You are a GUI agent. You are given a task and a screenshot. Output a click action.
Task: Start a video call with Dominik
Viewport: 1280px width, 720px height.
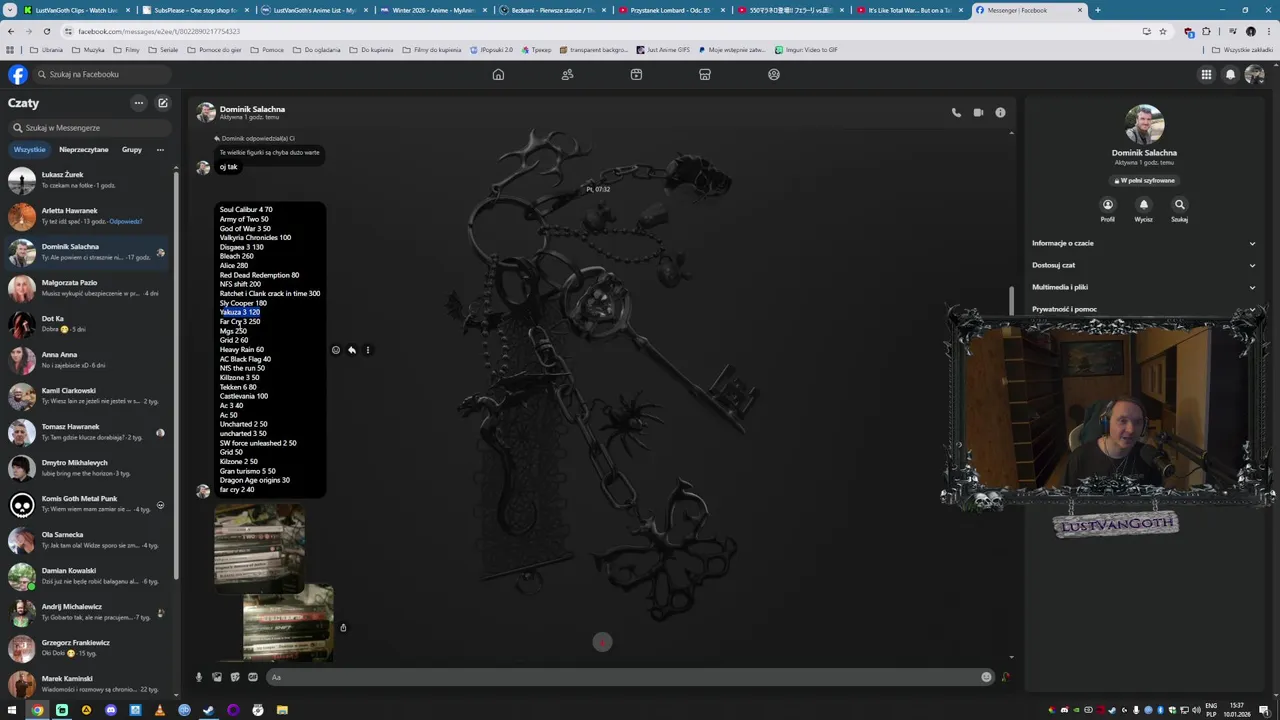(x=978, y=113)
